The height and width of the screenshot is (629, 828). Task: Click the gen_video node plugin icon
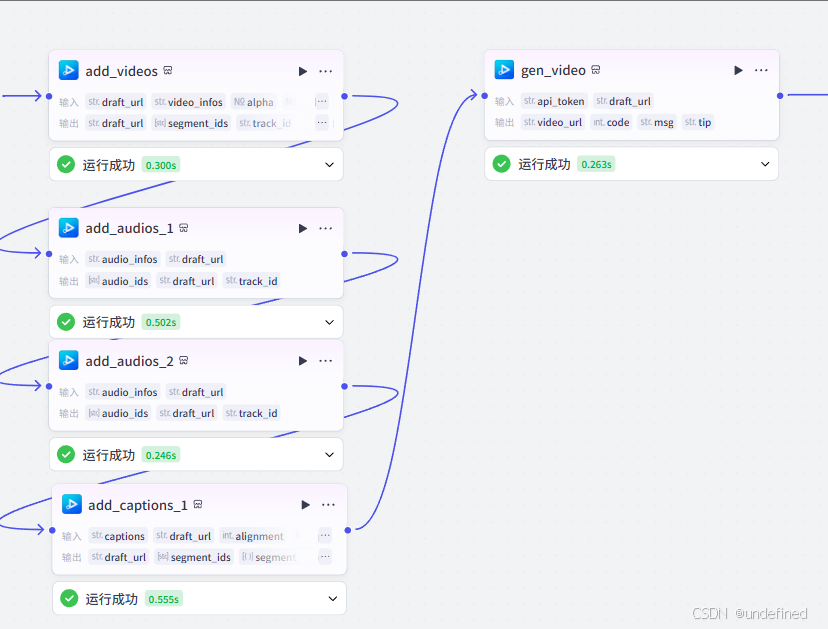coord(504,70)
